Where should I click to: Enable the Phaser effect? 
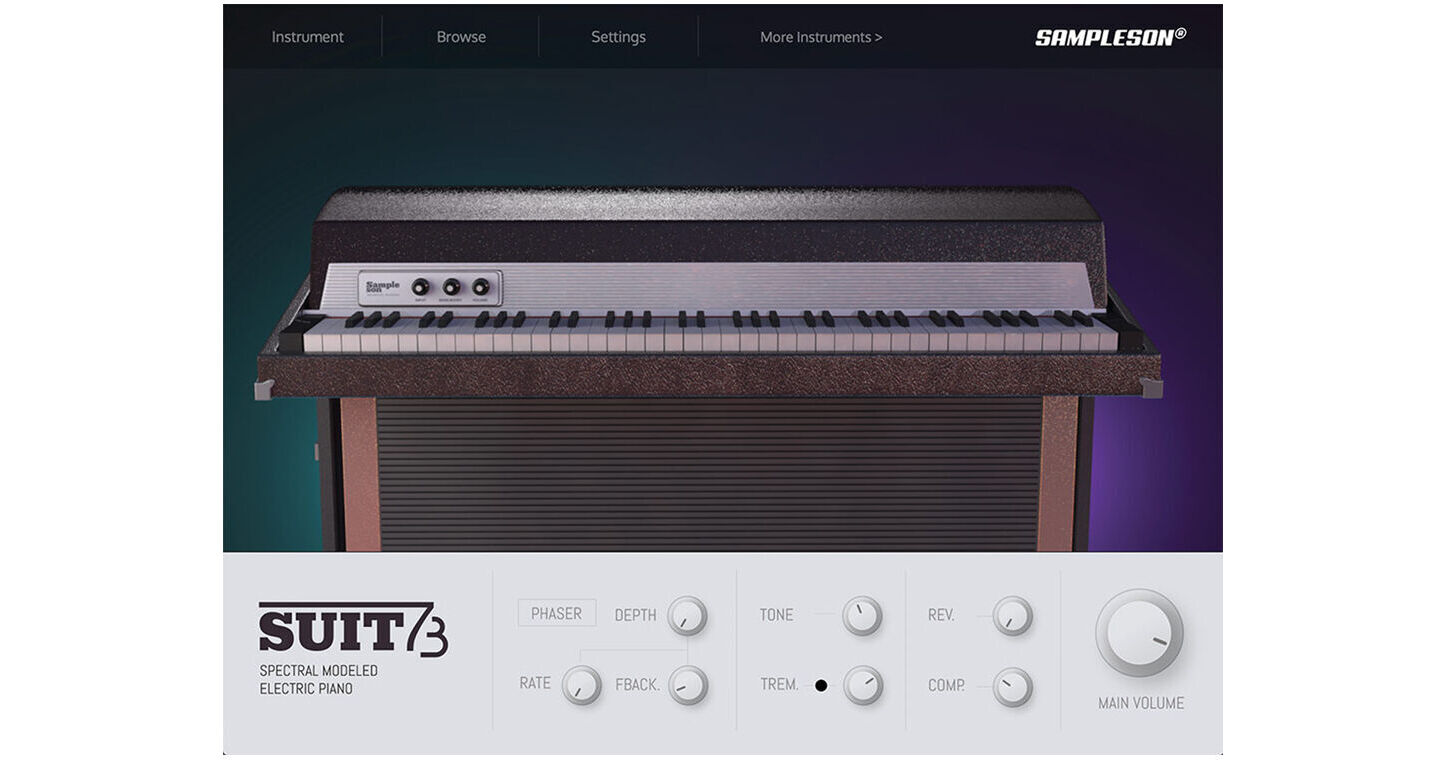click(556, 613)
